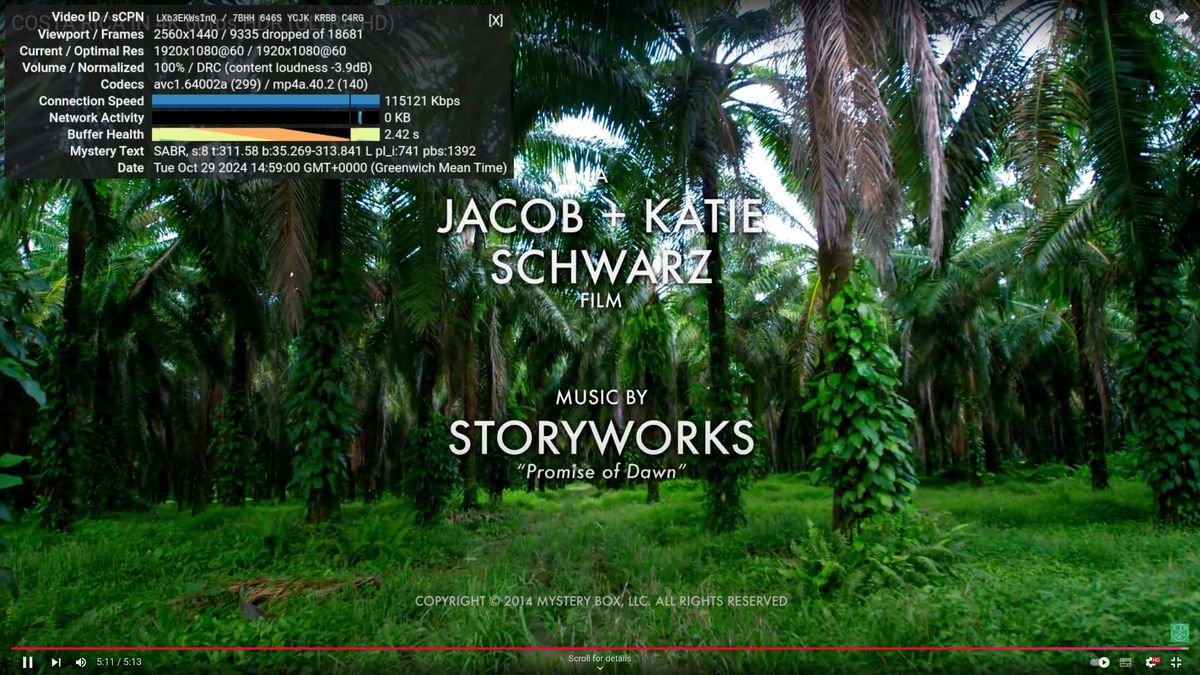Screen dimensions: 1200x675
Task: Select the 2.42 s buffer value
Action: click(401, 134)
